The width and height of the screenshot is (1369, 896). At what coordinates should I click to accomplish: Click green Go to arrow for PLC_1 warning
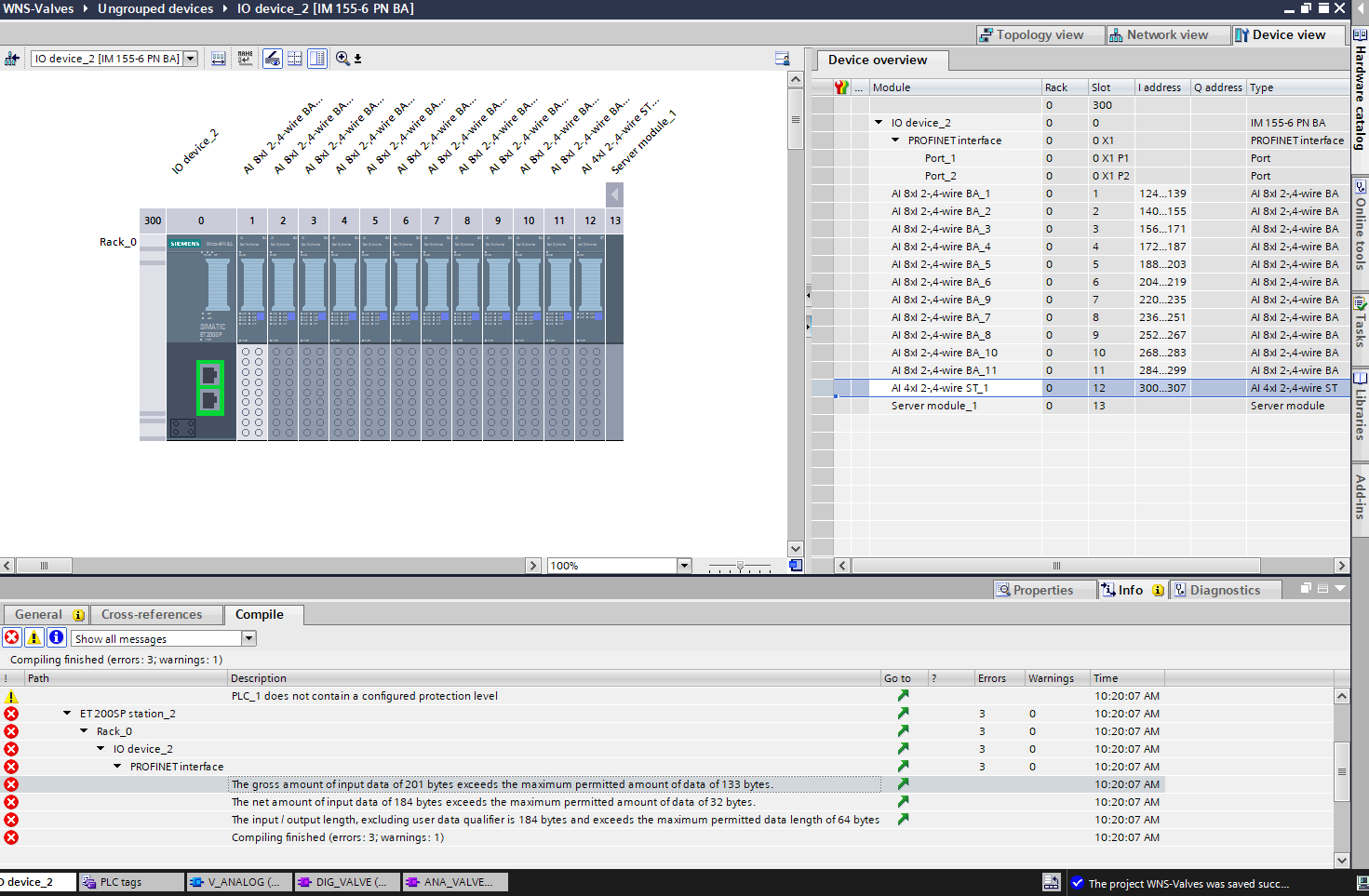(903, 696)
